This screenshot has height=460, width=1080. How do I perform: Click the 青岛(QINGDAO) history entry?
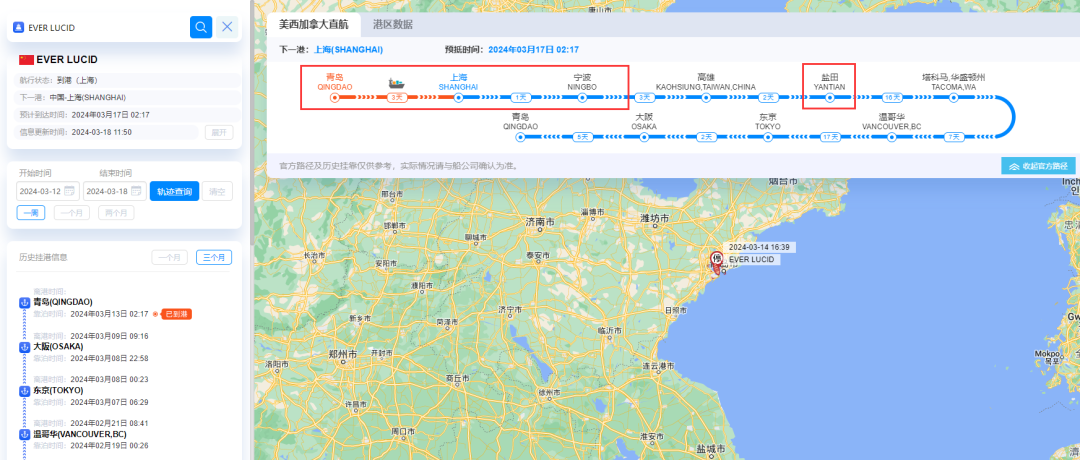(x=63, y=302)
